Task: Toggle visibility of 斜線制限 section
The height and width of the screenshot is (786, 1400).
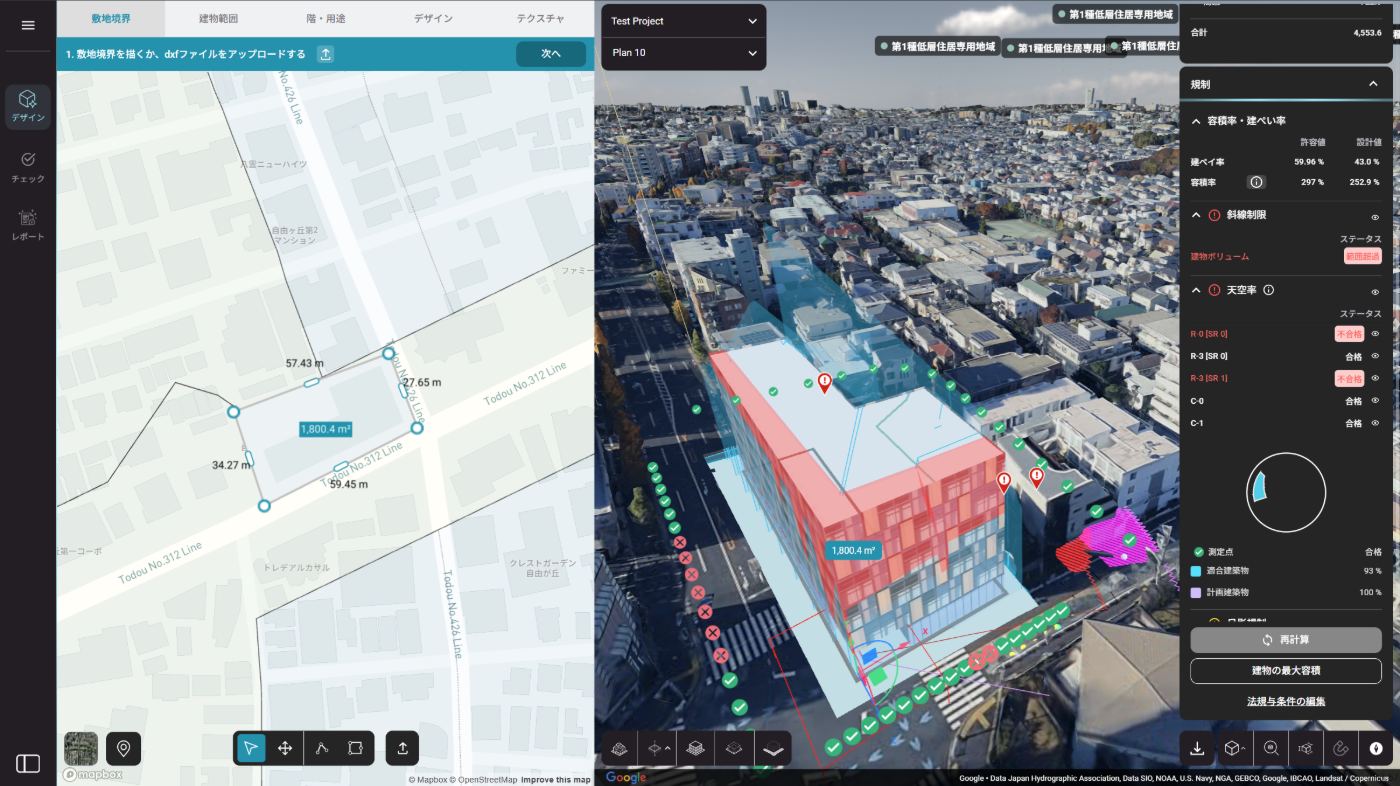Action: [1375, 217]
